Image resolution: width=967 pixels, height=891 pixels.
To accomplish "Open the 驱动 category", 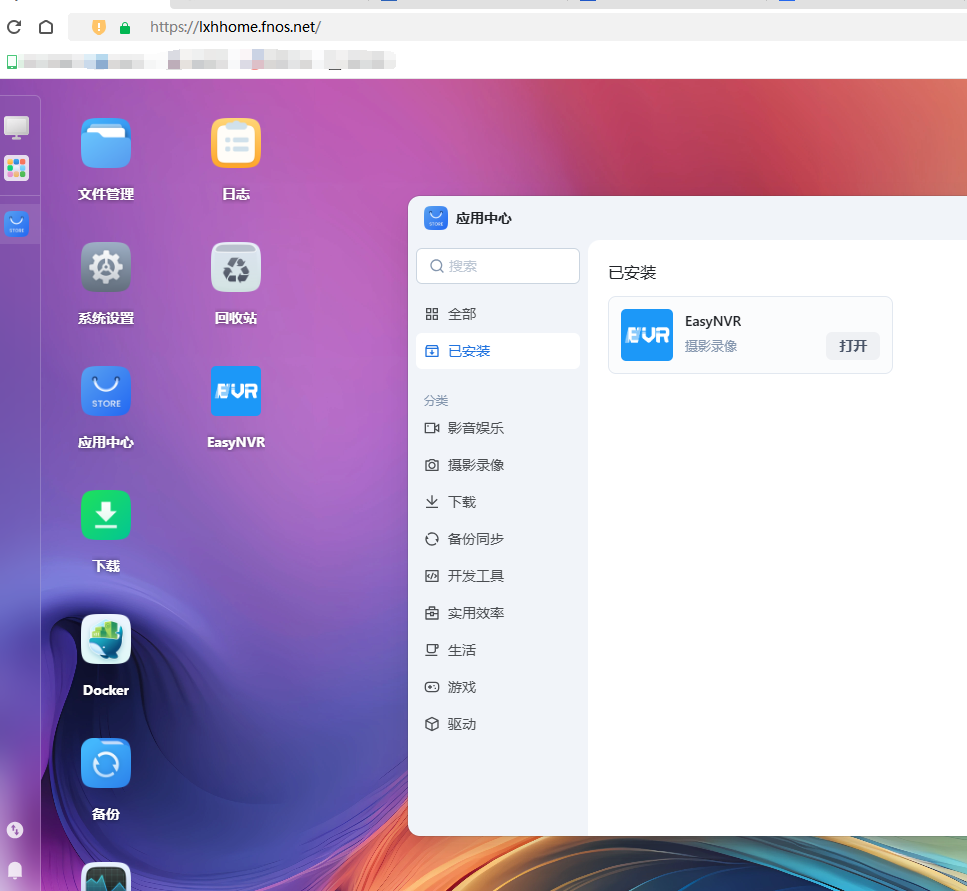I will click(498, 724).
